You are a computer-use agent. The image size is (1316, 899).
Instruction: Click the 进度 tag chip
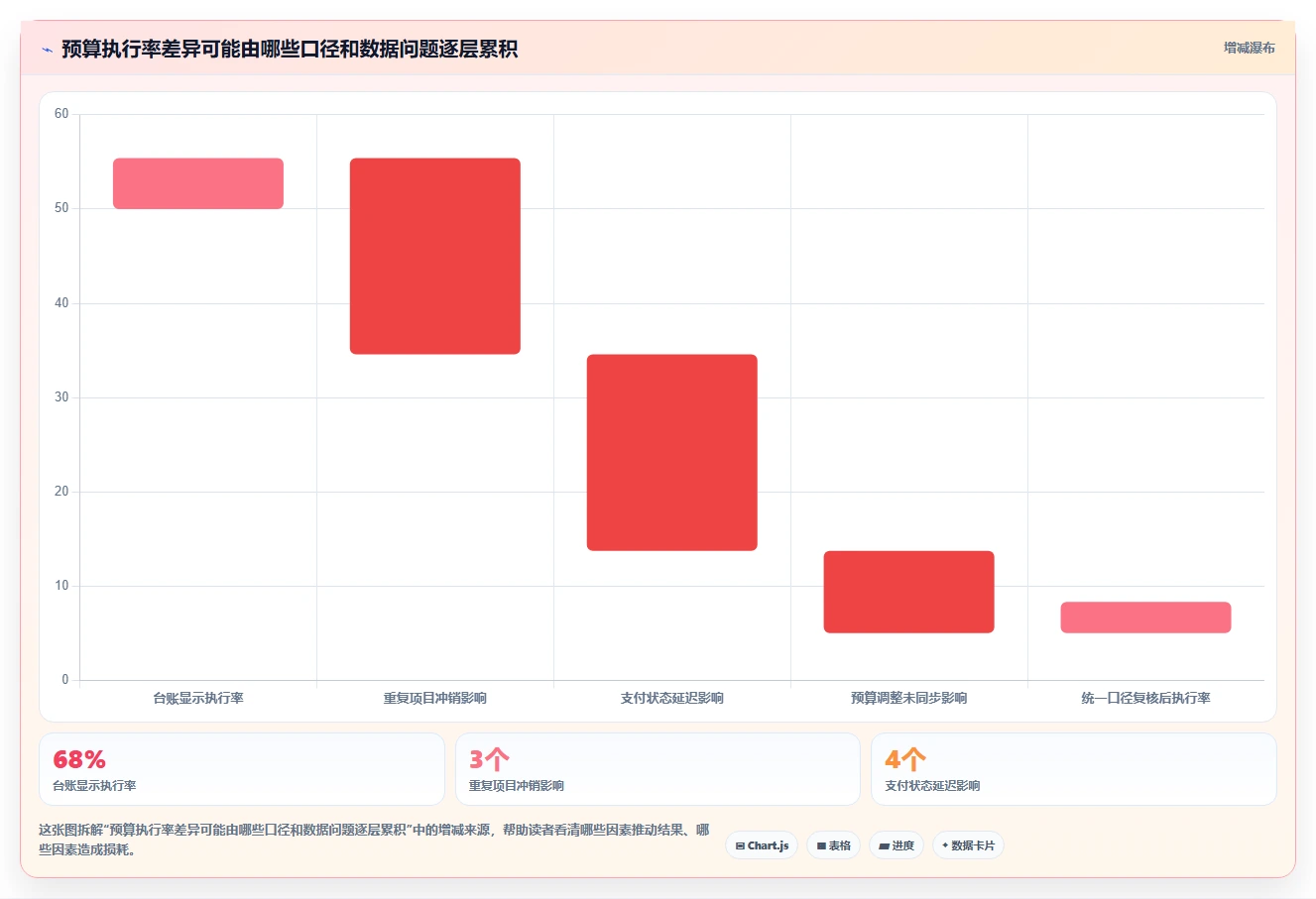pos(897,845)
